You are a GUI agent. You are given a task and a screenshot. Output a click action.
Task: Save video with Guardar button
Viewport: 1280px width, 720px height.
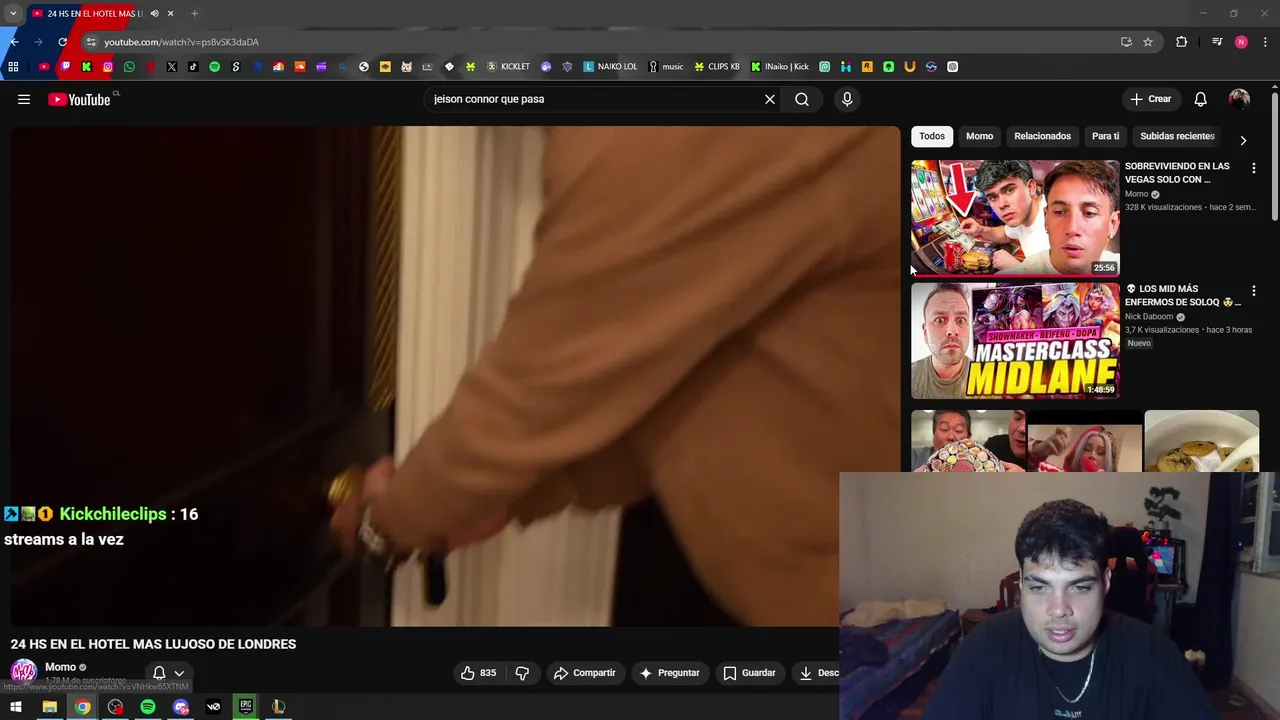click(x=750, y=673)
